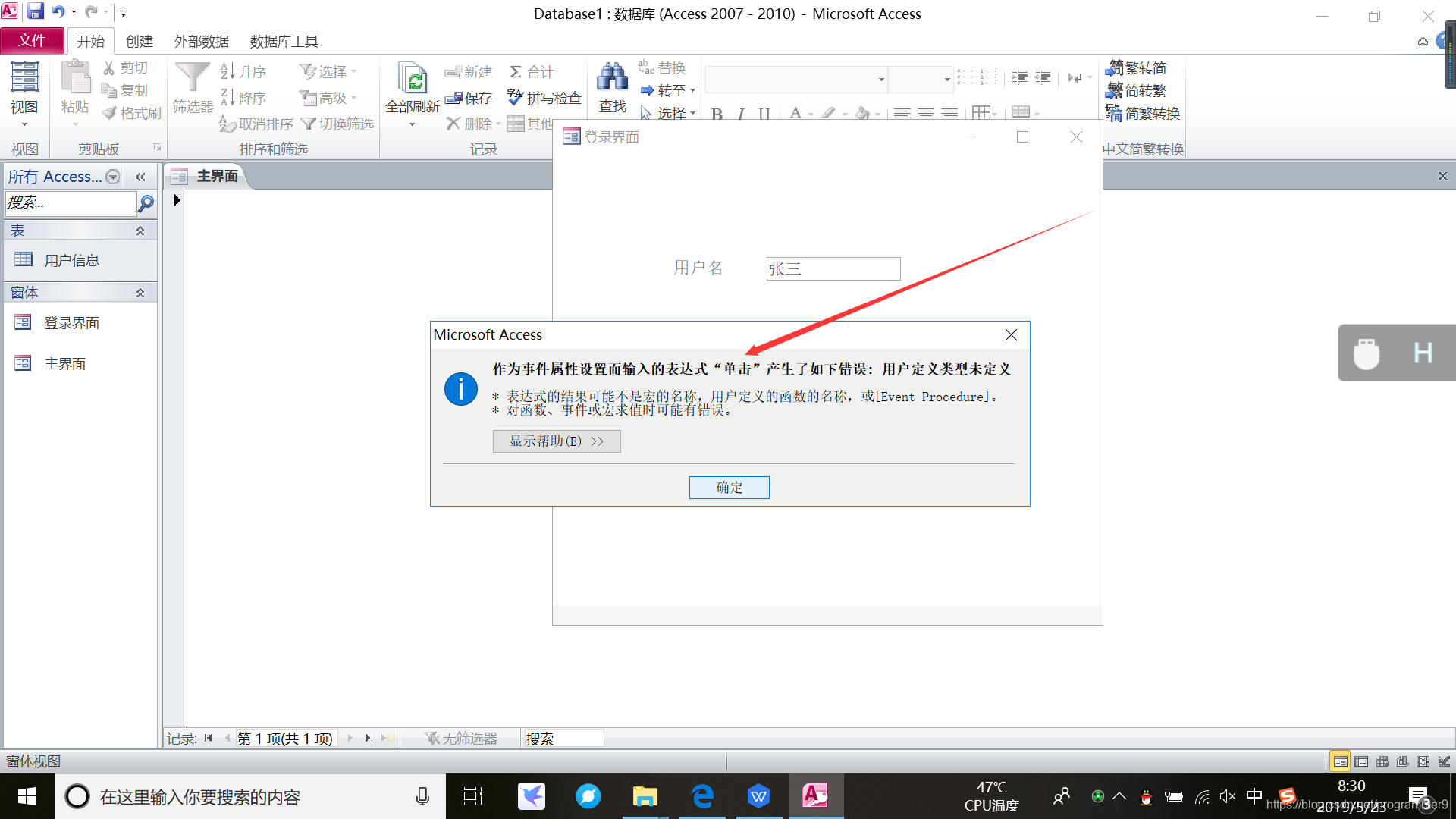Image resolution: width=1456 pixels, height=819 pixels.
Task: Click the 筛选器 filter funnel icon
Action: (192, 78)
